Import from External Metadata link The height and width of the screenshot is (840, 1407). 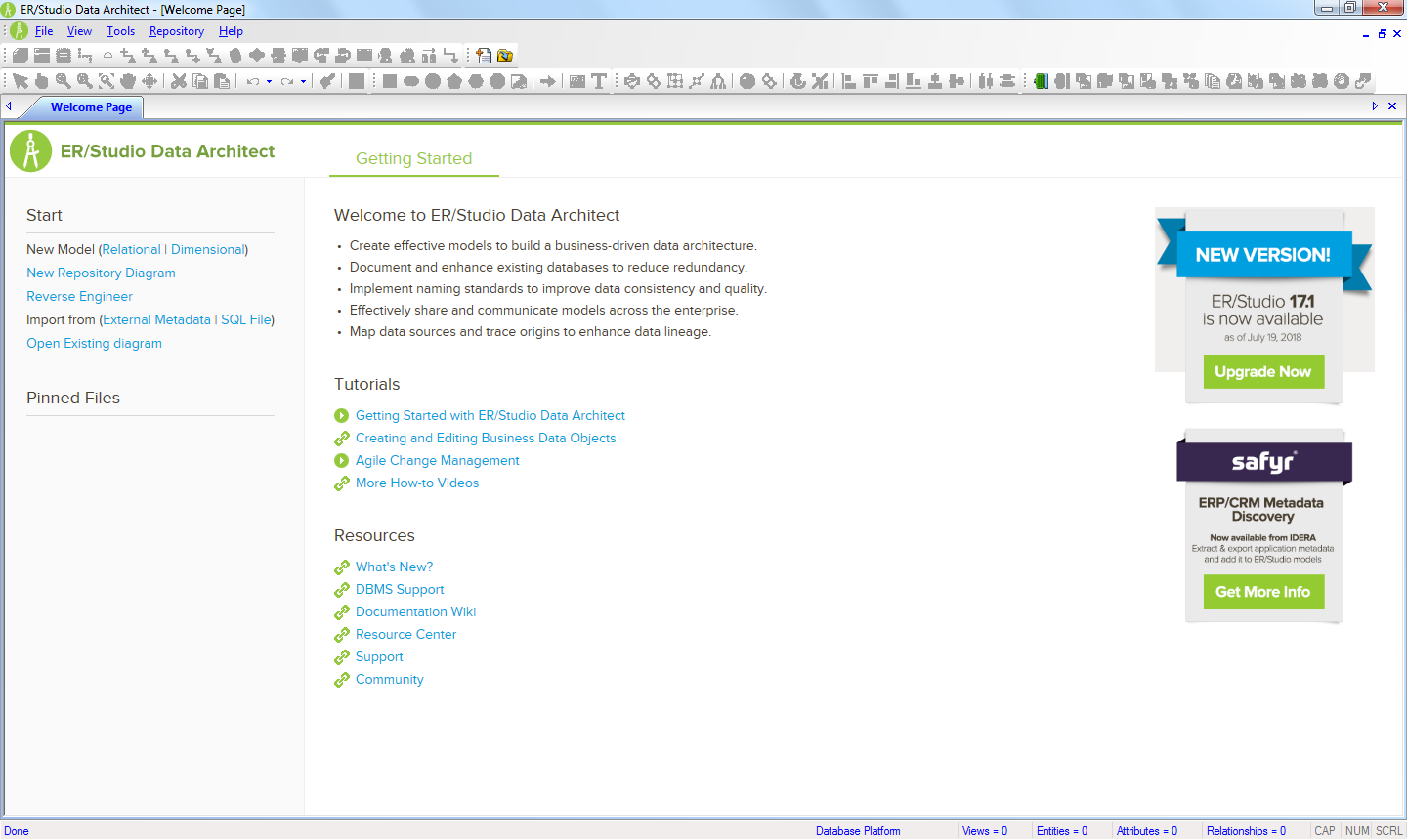[x=156, y=319]
